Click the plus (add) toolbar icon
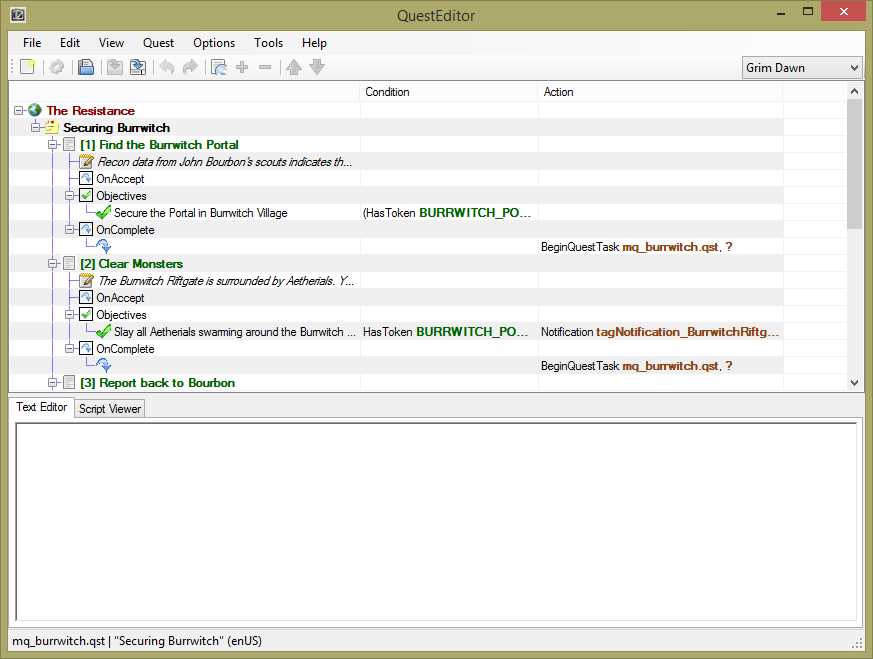Image resolution: width=873 pixels, height=659 pixels. coord(242,68)
